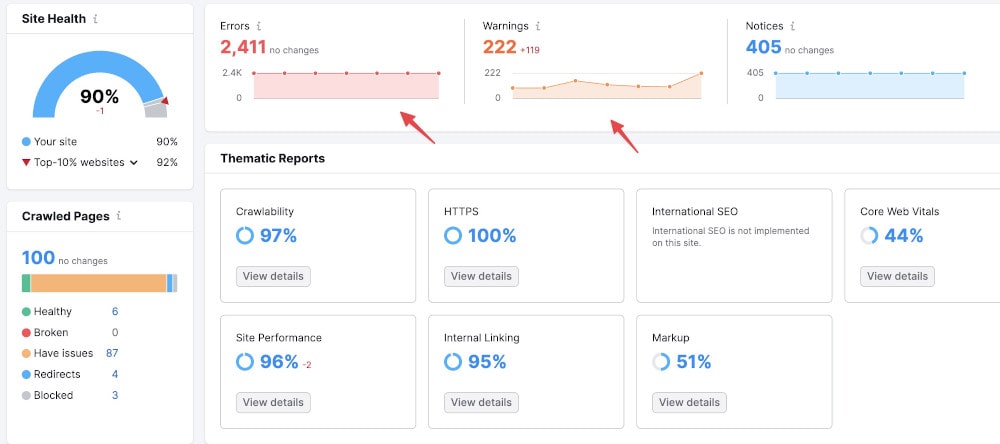This screenshot has width=1000, height=444.
Task: Click the Internal Linking ring icon
Action: coord(453,362)
